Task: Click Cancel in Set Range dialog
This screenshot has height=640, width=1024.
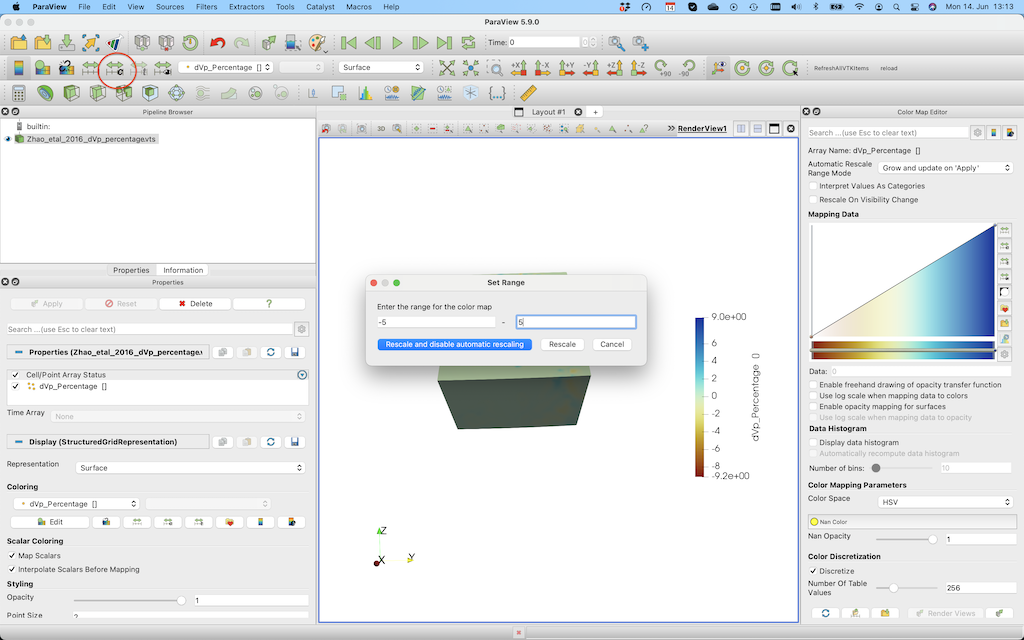Action: pyautogui.click(x=611, y=344)
